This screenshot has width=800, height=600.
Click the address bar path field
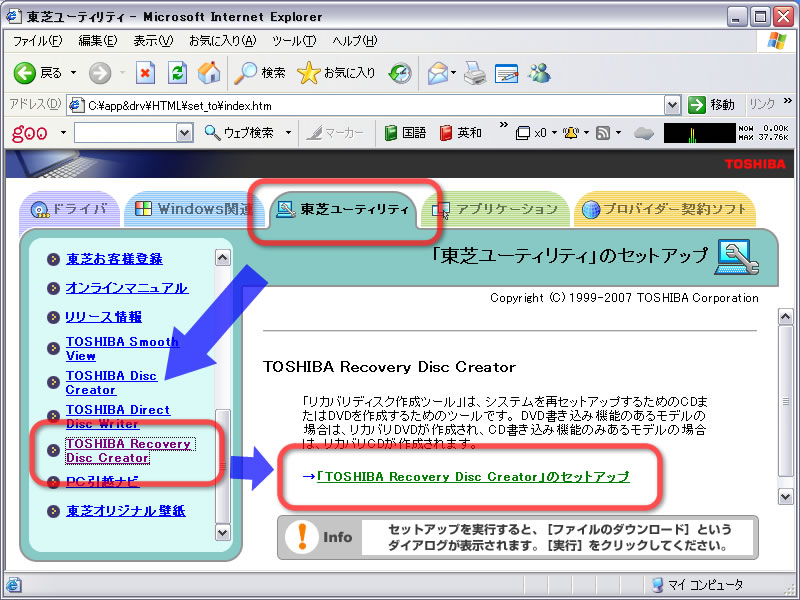click(366, 106)
